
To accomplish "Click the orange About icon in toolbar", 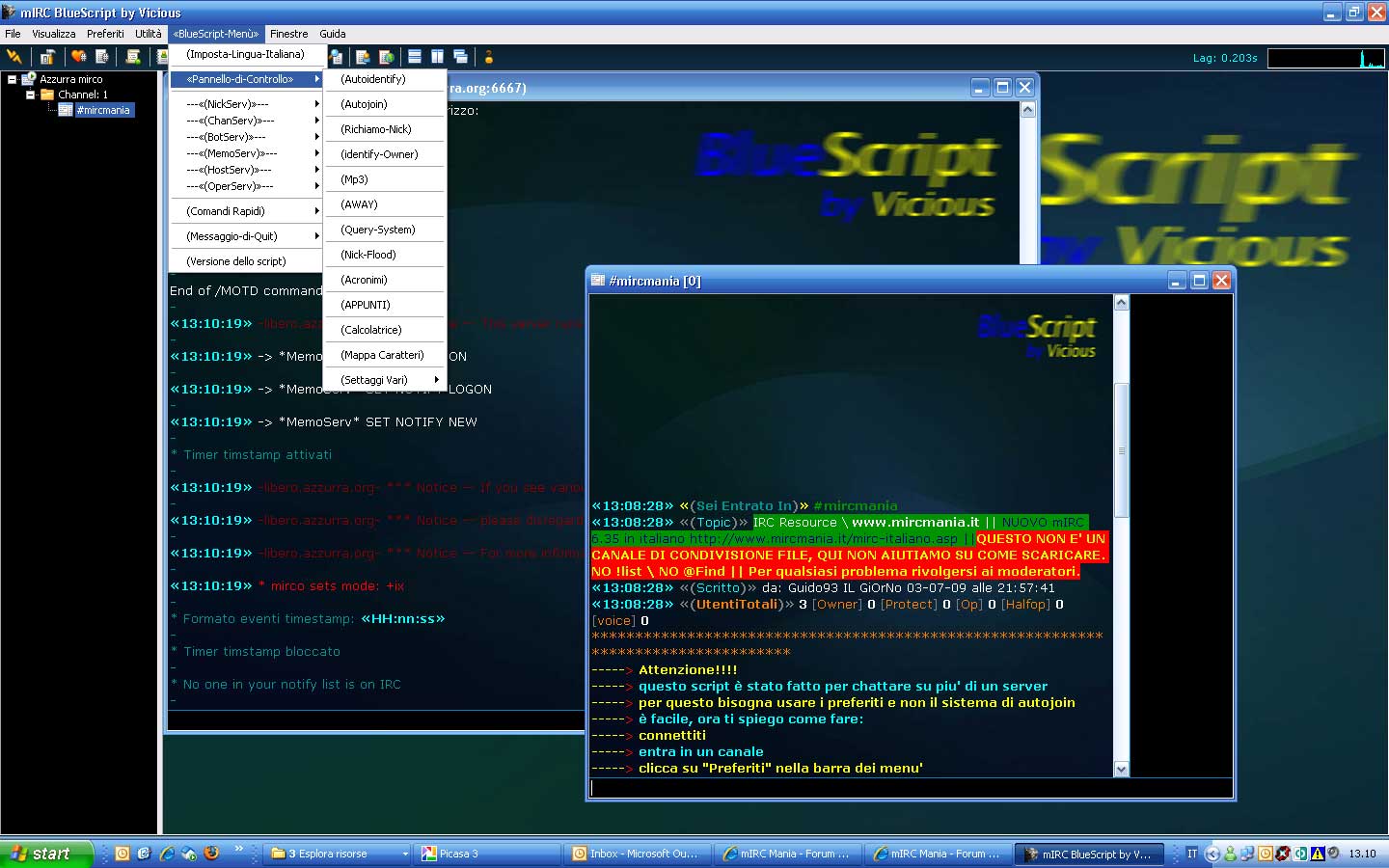I will [489, 57].
